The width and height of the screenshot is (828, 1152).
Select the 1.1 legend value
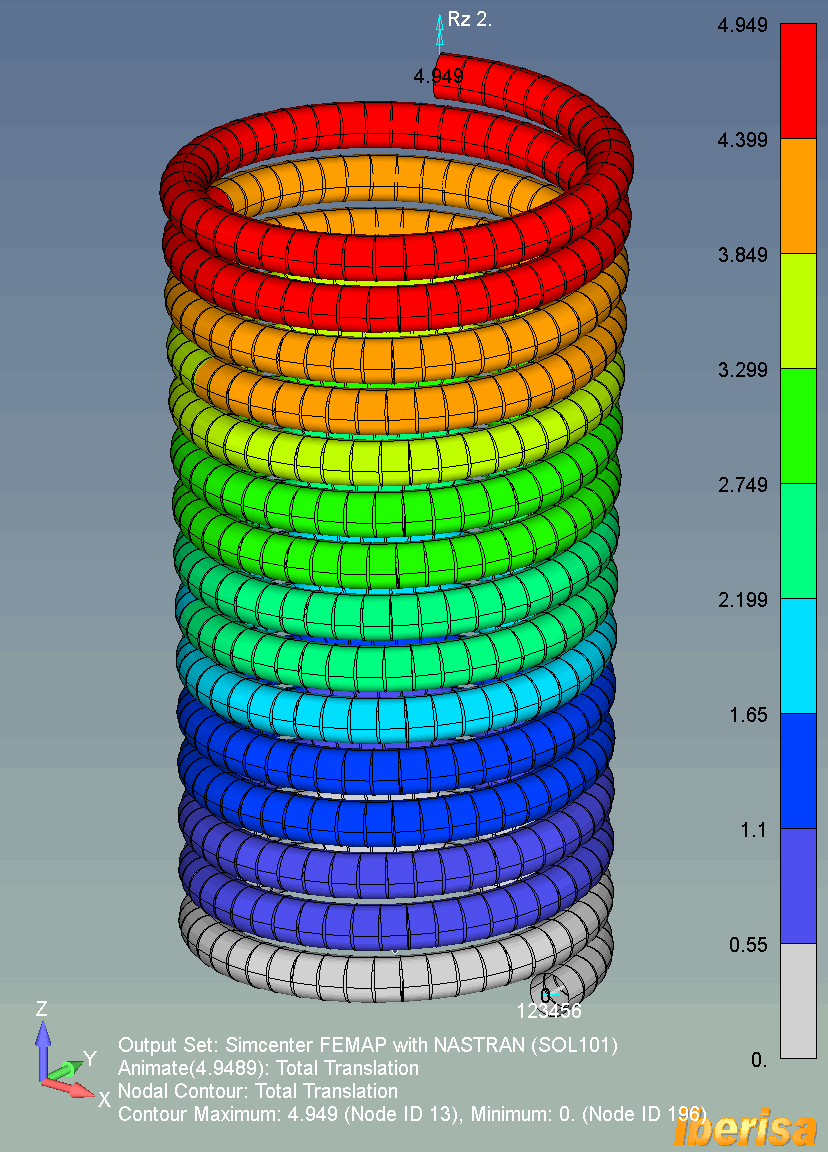pyautogui.click(x=754, y=829)
